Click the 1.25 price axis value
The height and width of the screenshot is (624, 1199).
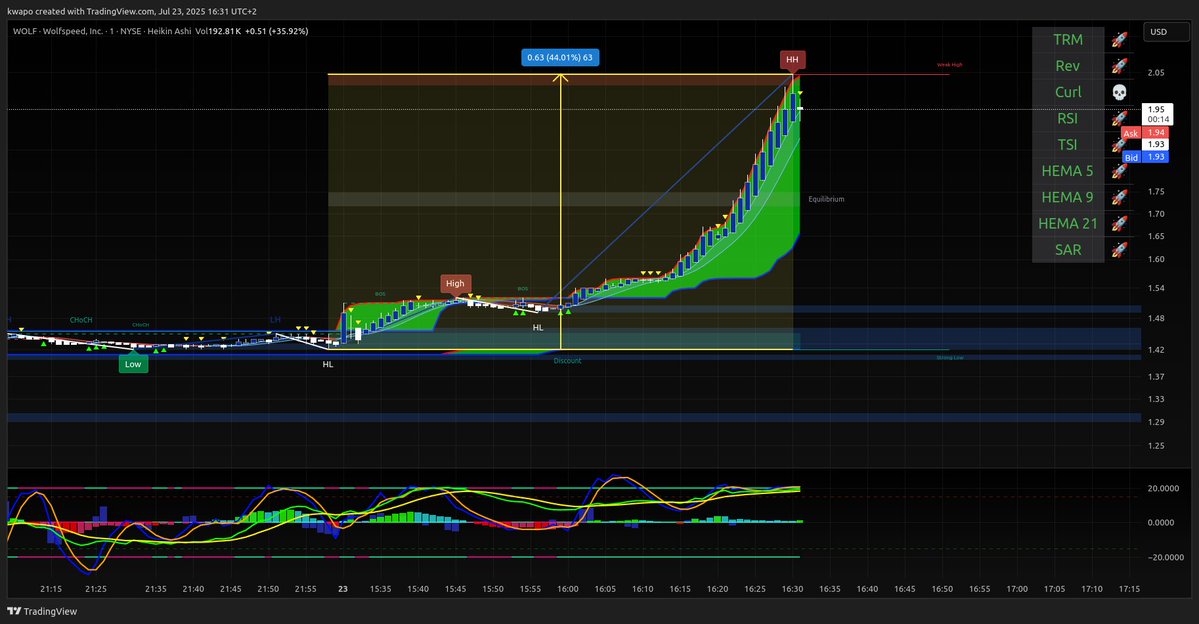pos(1155,446)
